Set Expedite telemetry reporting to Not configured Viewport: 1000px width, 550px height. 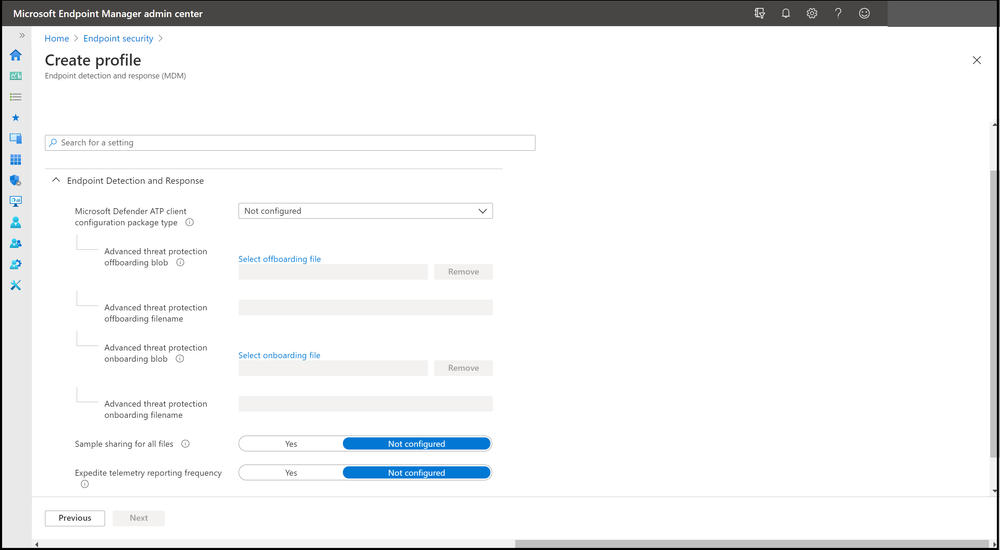click(x=416, y=473)
